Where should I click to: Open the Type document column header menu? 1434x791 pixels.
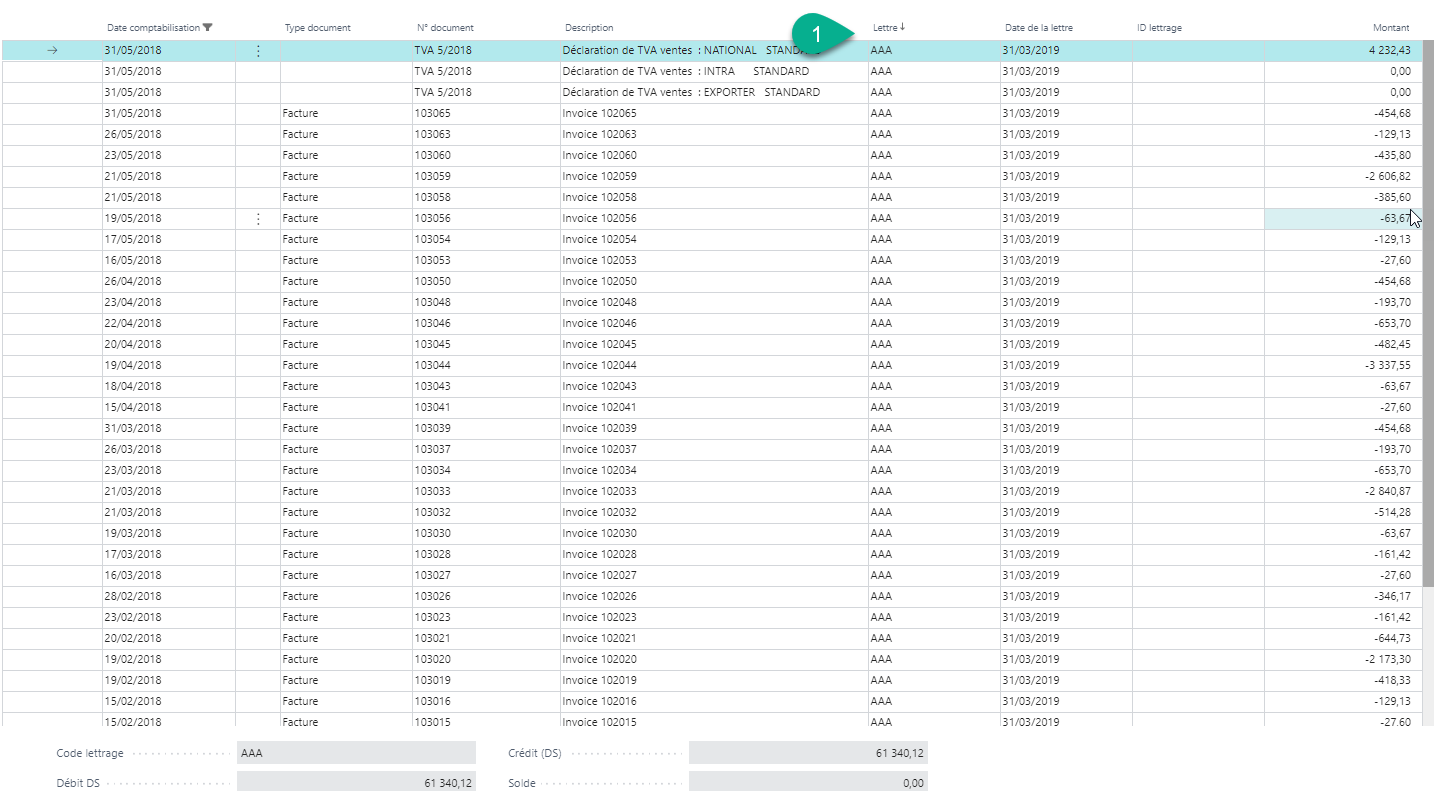coord(317,28)
